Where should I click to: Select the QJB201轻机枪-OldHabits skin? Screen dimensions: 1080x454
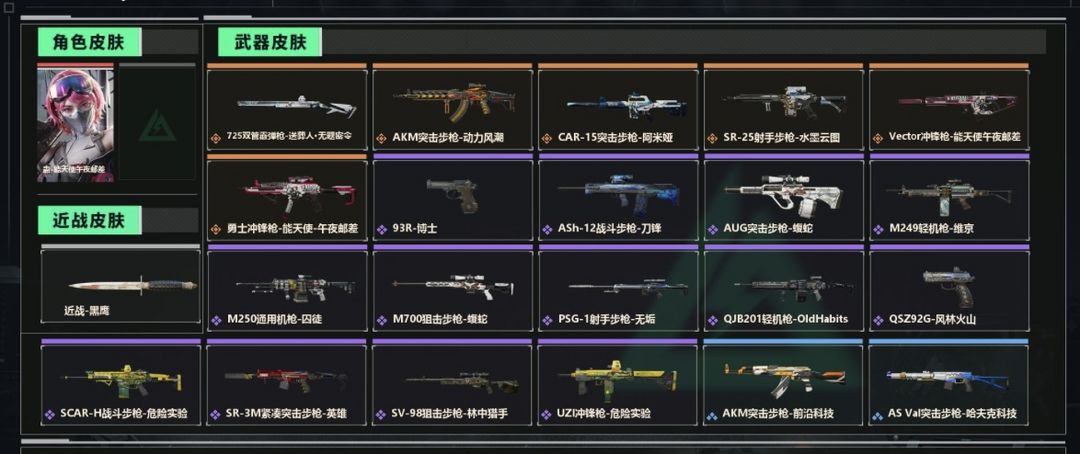pyautogui.click(x=783, y=289)
